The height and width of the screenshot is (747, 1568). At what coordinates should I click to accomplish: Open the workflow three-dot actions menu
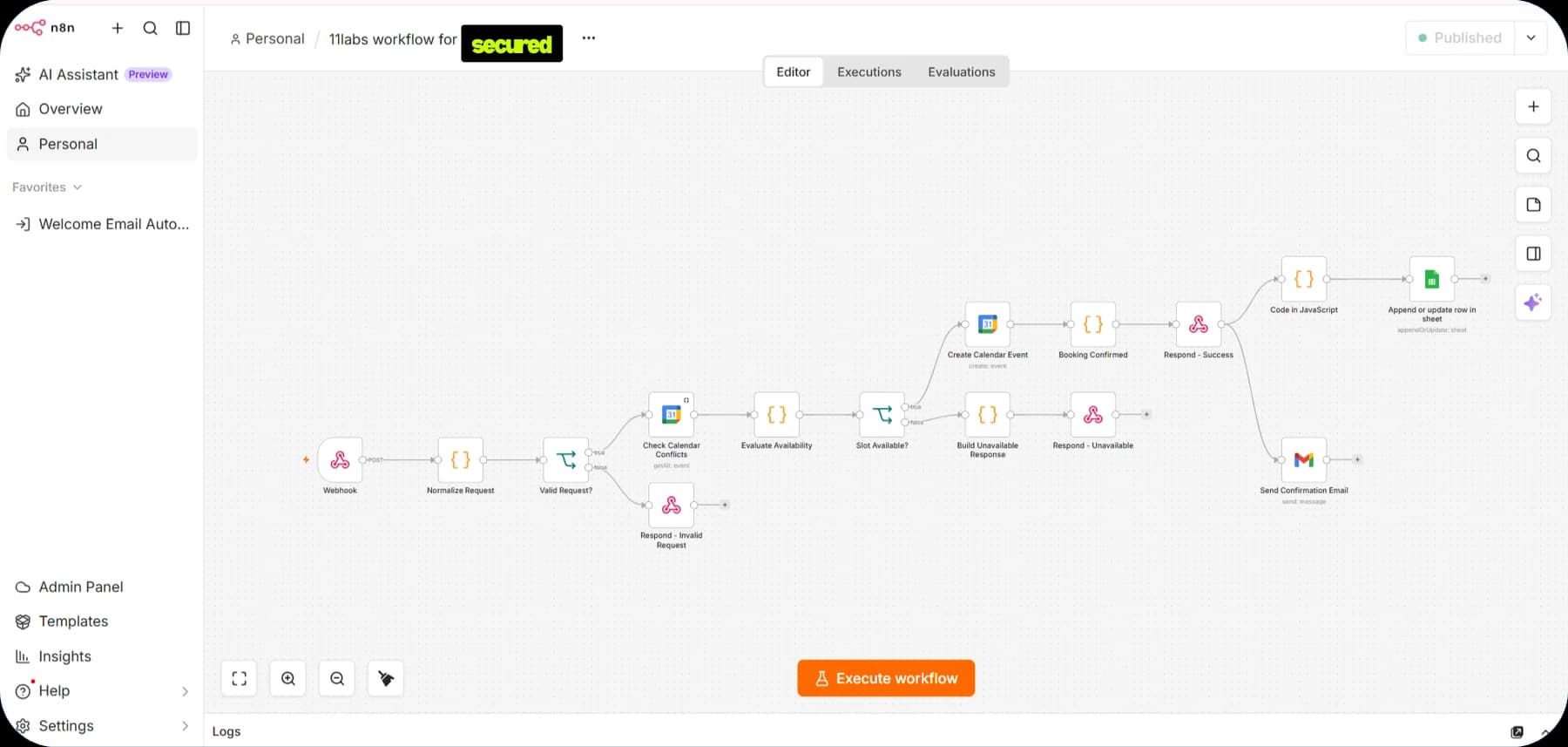[x=589, y=38]
